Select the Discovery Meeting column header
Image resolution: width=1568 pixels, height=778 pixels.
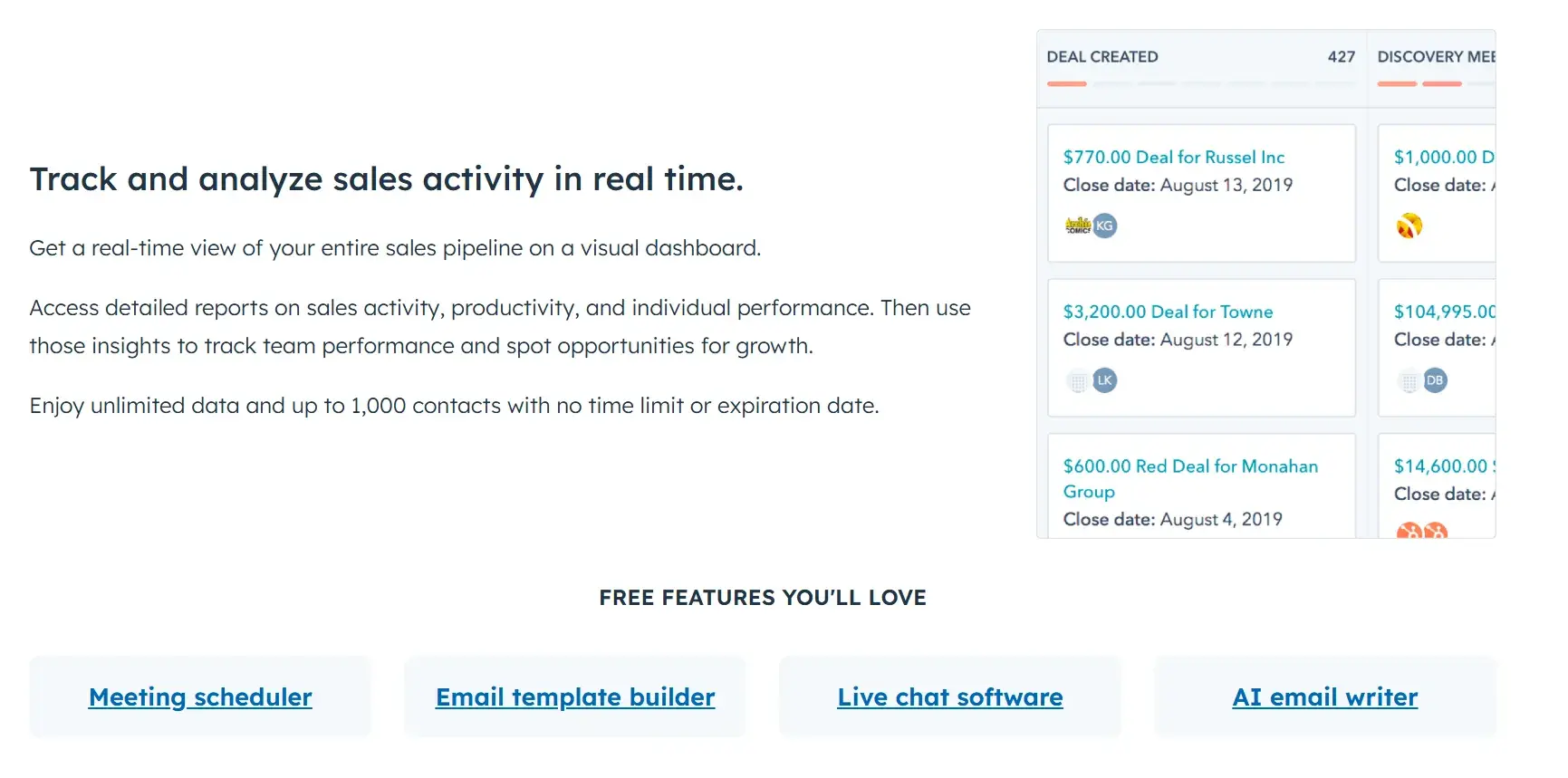(x=1436, y=57)
